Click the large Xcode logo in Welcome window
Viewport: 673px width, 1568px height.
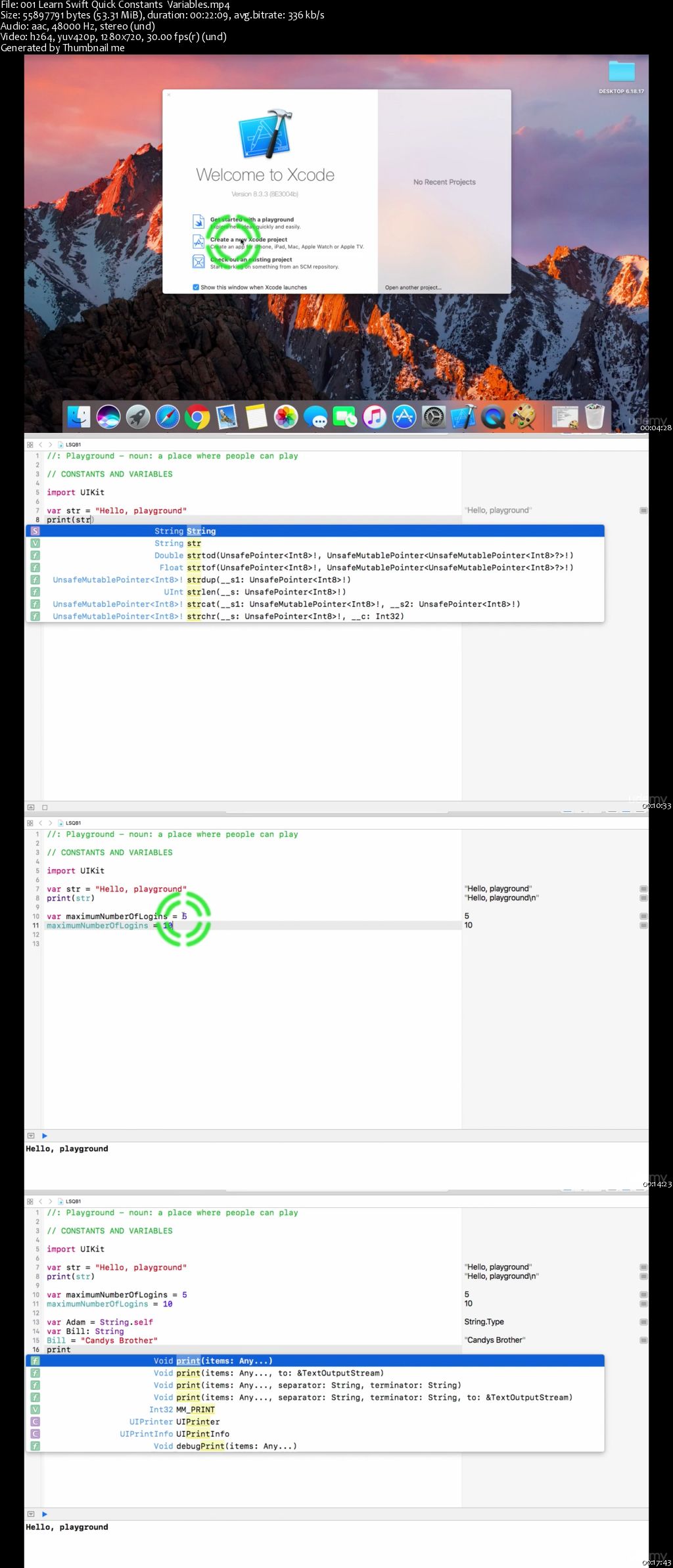pyautogui.click(x=266, y=134)
